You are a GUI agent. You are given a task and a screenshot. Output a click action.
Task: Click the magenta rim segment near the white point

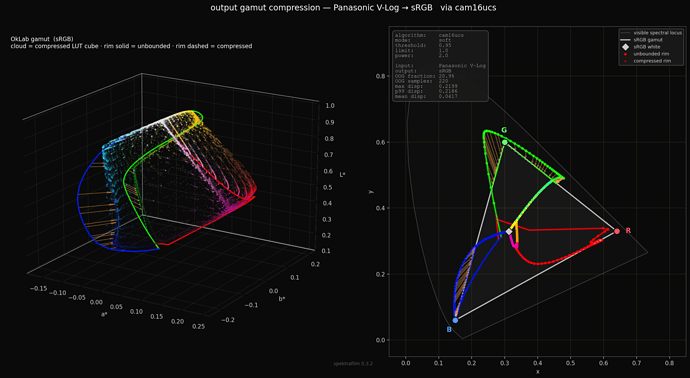(x=512, y=241)
